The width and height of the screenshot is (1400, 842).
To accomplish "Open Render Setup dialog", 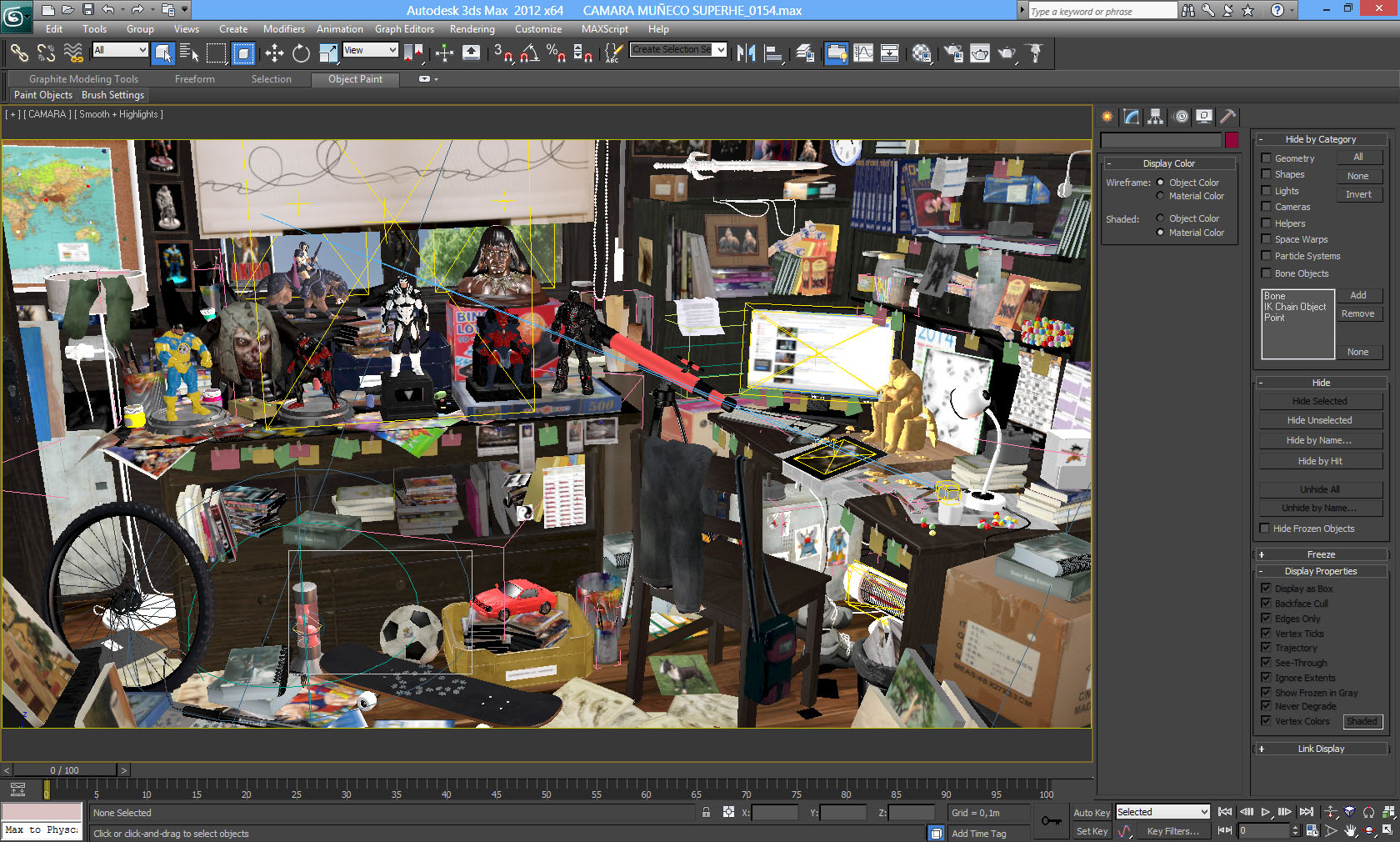I will pos(952,53).
